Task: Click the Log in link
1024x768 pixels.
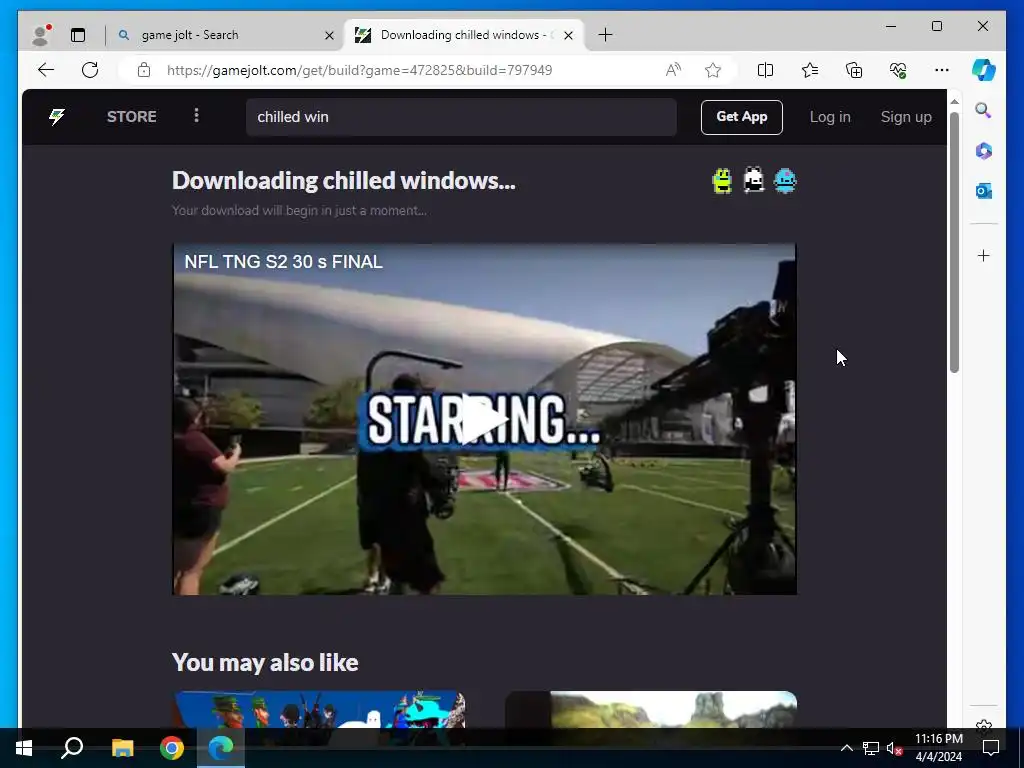Action: point(830,117)
